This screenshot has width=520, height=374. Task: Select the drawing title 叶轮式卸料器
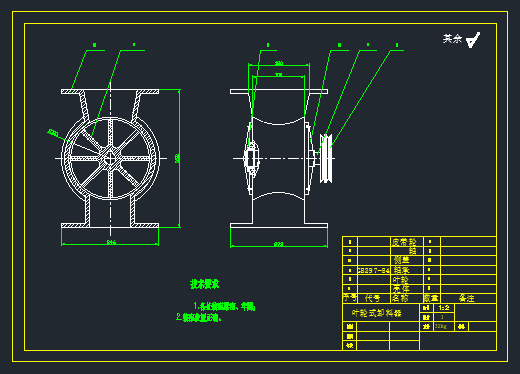click(x=377, y=313)
